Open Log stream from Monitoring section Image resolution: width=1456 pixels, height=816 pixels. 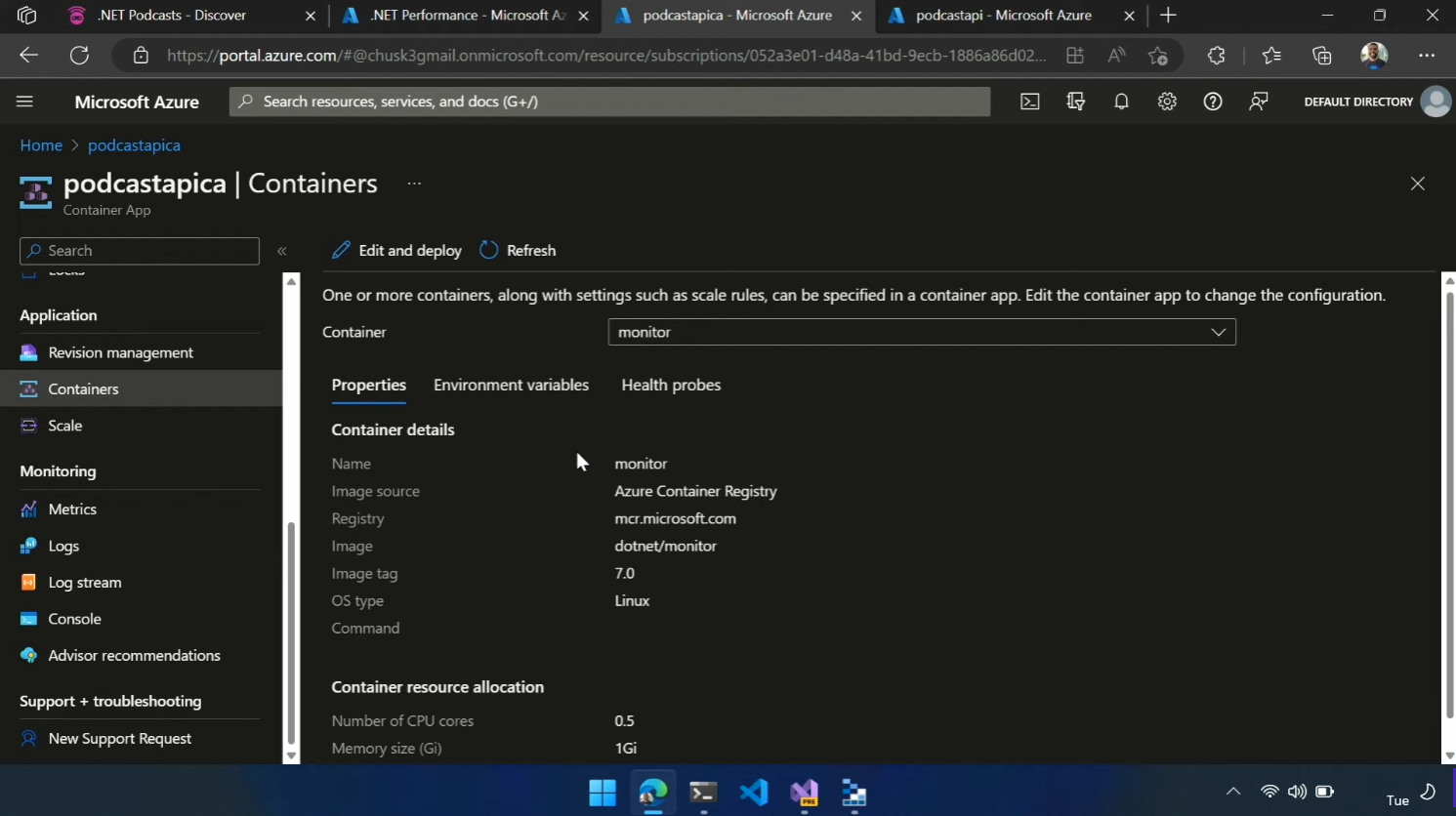click(x=85, y=583)
